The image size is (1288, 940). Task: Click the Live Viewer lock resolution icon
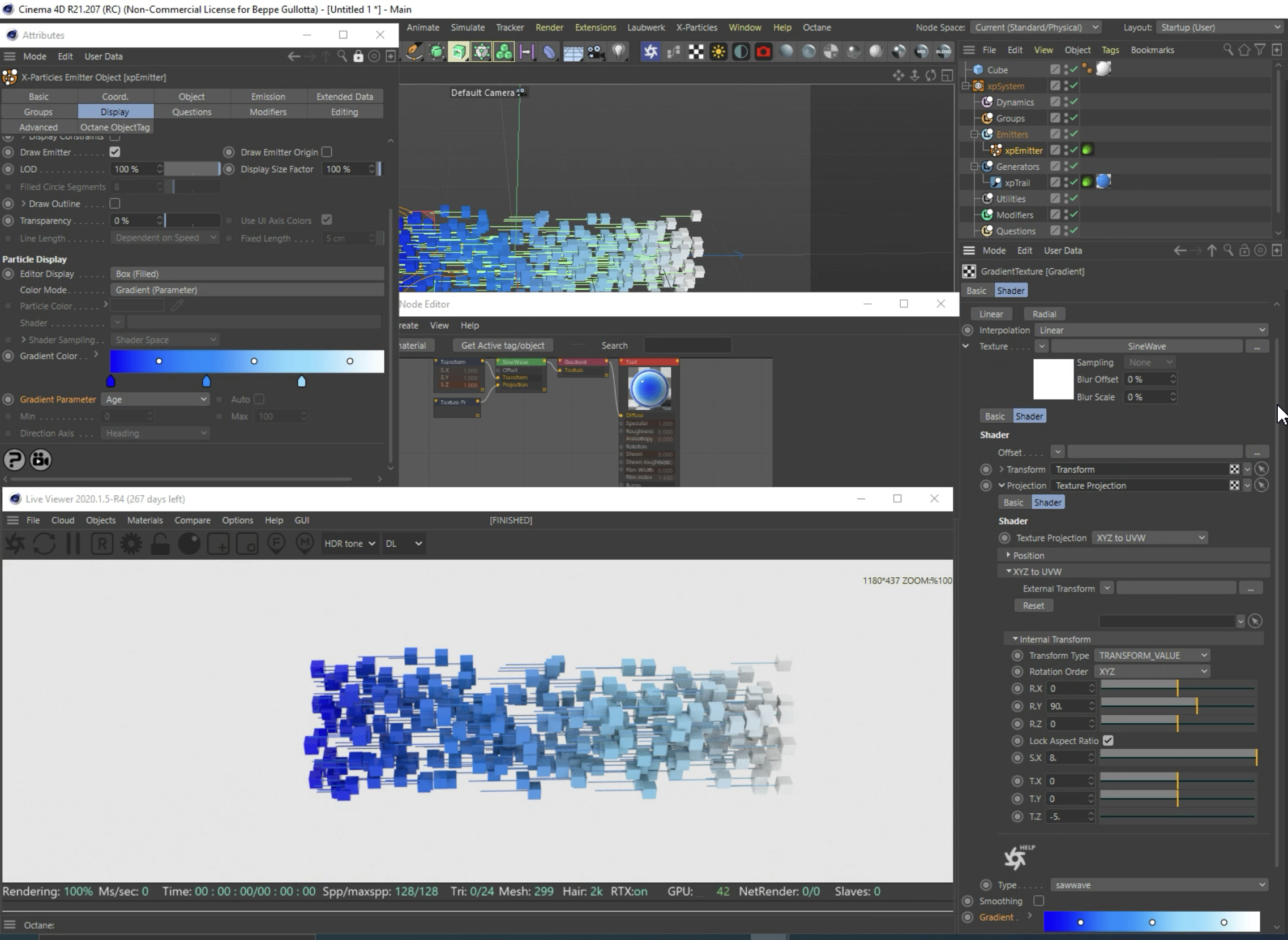click(x=160, y=543)
